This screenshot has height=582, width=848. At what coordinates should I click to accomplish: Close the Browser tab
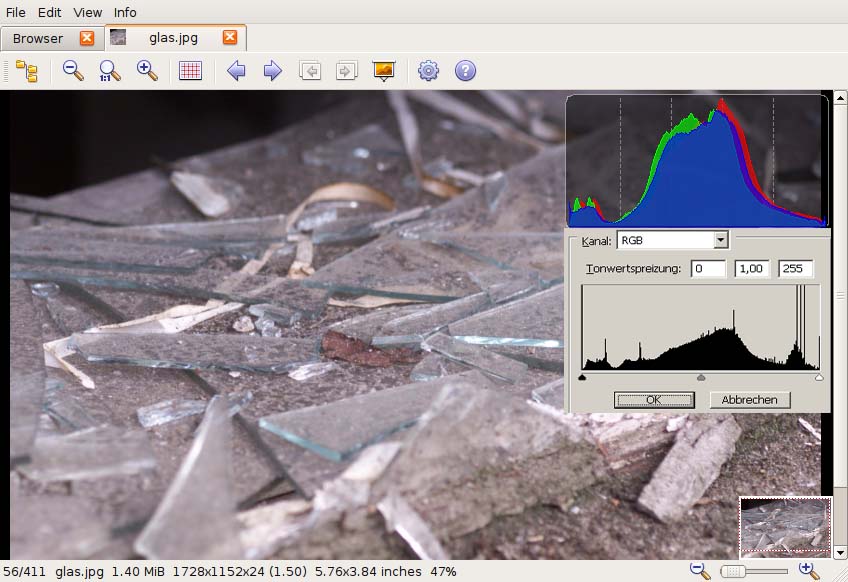(x=87, y=38)
